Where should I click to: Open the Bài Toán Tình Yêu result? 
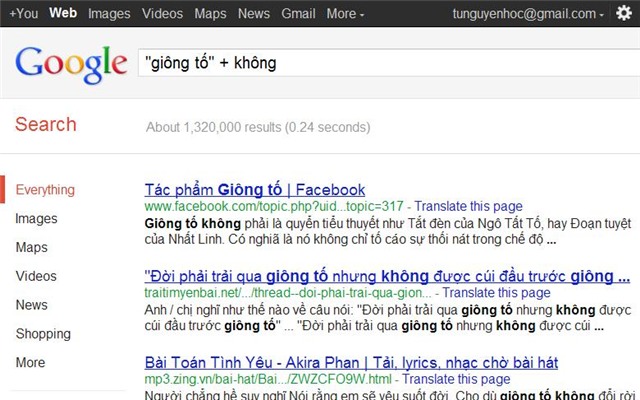[351, 362]
